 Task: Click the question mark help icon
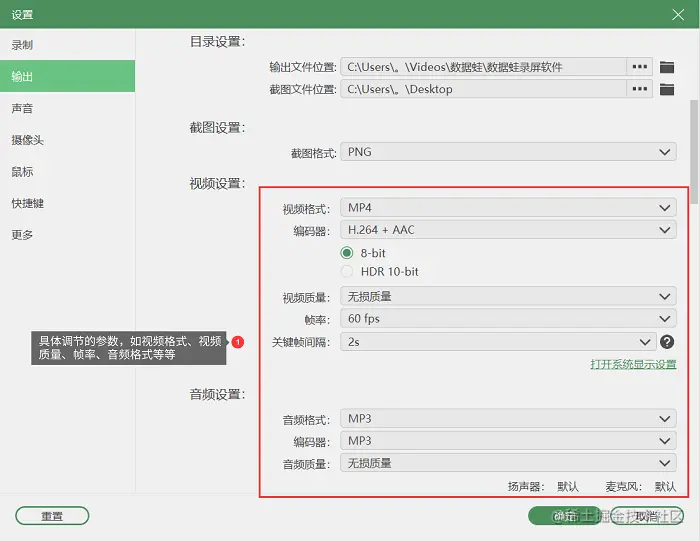coord(667,342)
